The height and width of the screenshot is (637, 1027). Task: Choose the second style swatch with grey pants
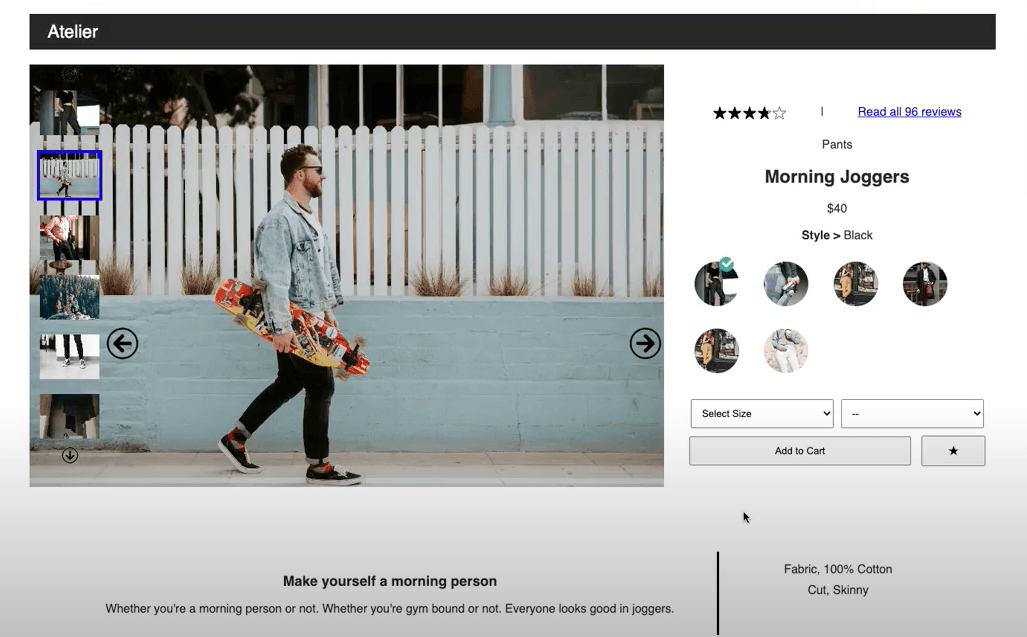(x=786, y=284)
